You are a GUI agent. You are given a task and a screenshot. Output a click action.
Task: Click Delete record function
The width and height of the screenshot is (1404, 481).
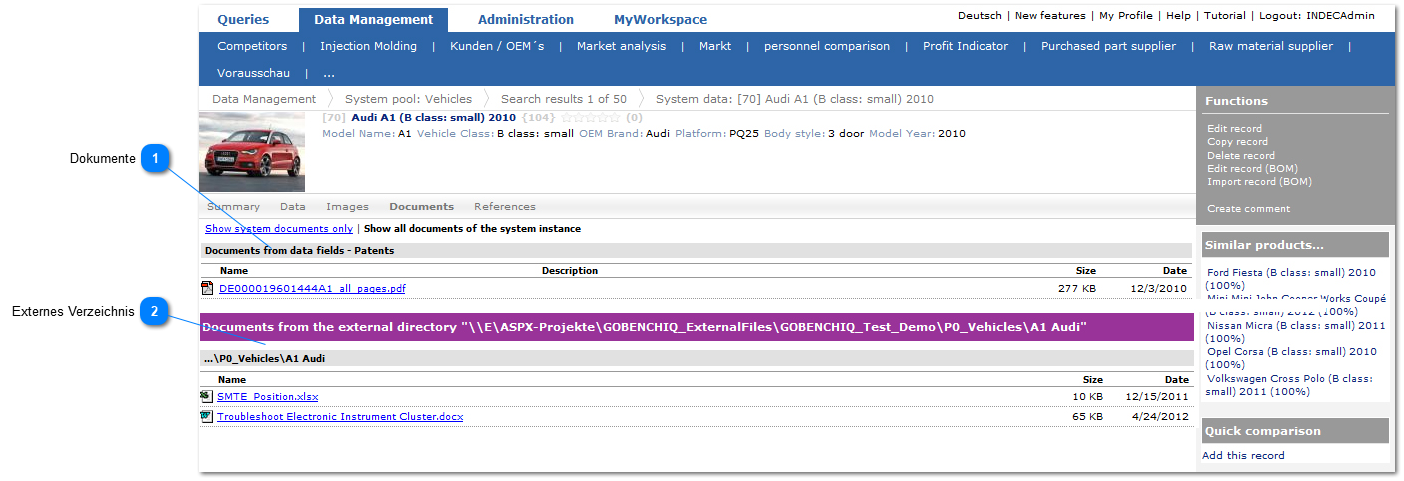1241,156
